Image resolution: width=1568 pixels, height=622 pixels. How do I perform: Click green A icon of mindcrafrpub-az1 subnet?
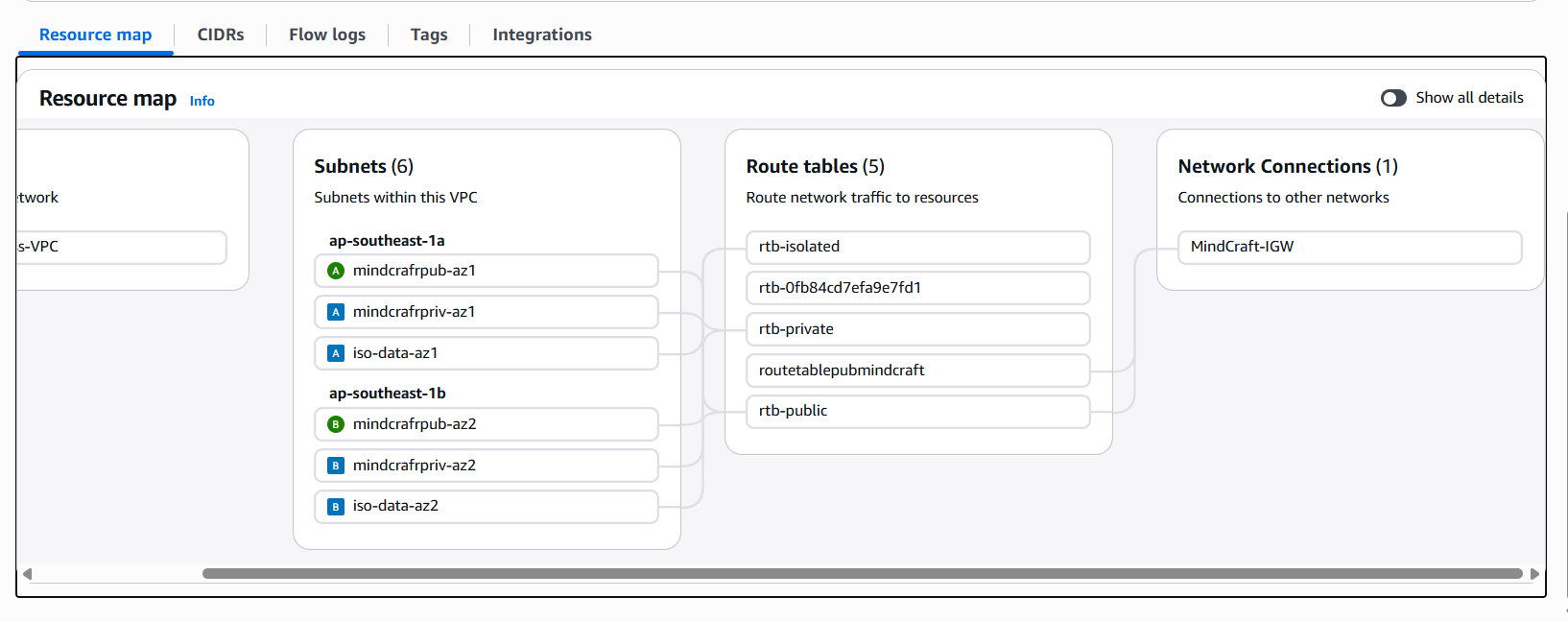click(336, 271)
